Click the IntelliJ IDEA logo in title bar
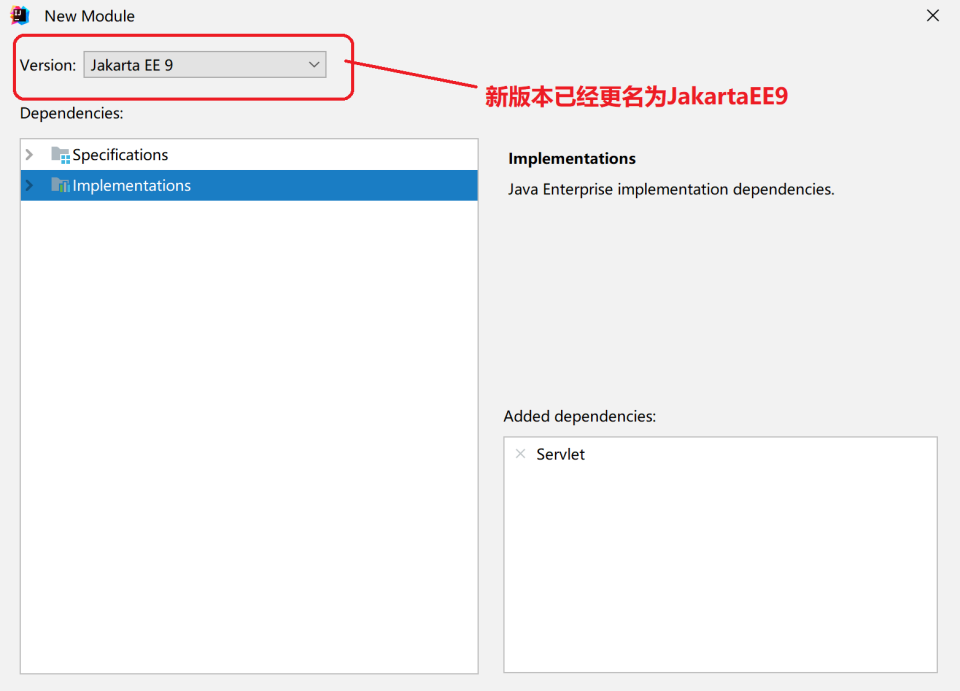 [x=19, y=16]
